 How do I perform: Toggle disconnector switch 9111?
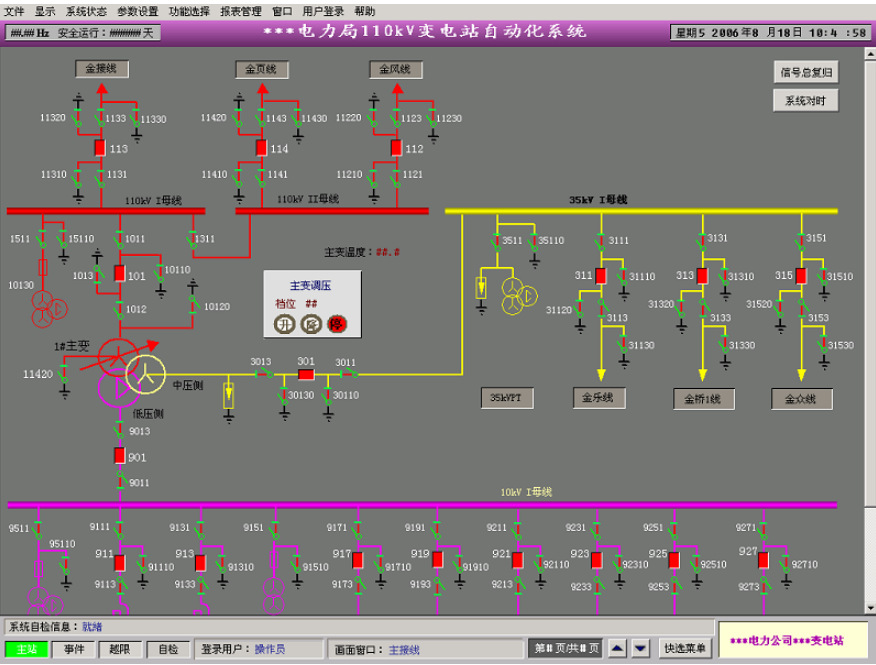point(119,529)
